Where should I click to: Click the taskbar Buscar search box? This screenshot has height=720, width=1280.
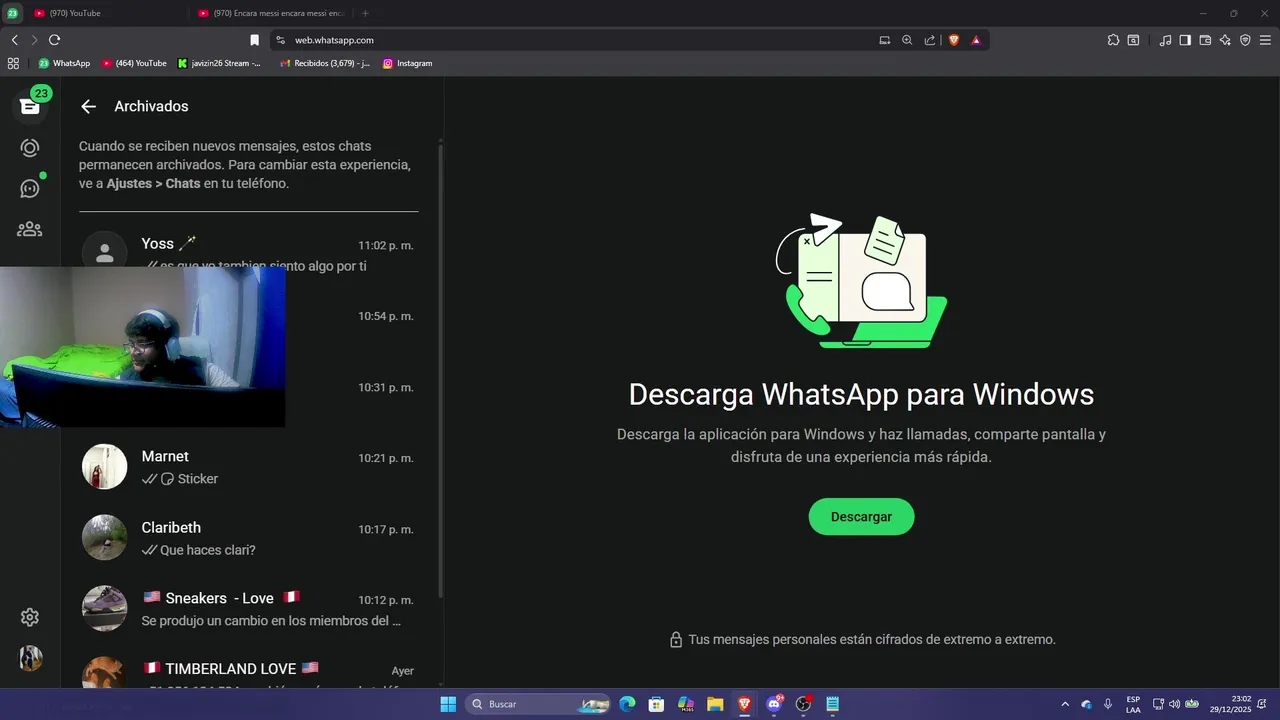[x=540, y=704]
